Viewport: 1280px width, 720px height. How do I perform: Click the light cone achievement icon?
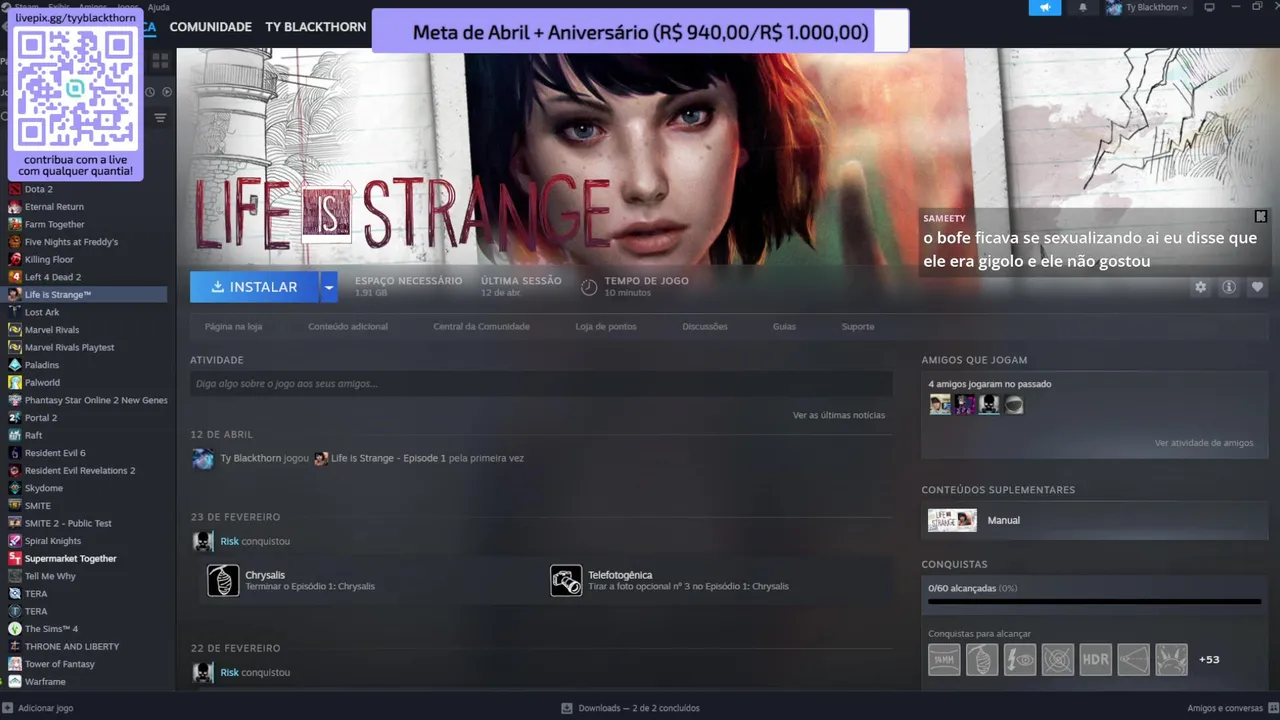point(1134,659)
